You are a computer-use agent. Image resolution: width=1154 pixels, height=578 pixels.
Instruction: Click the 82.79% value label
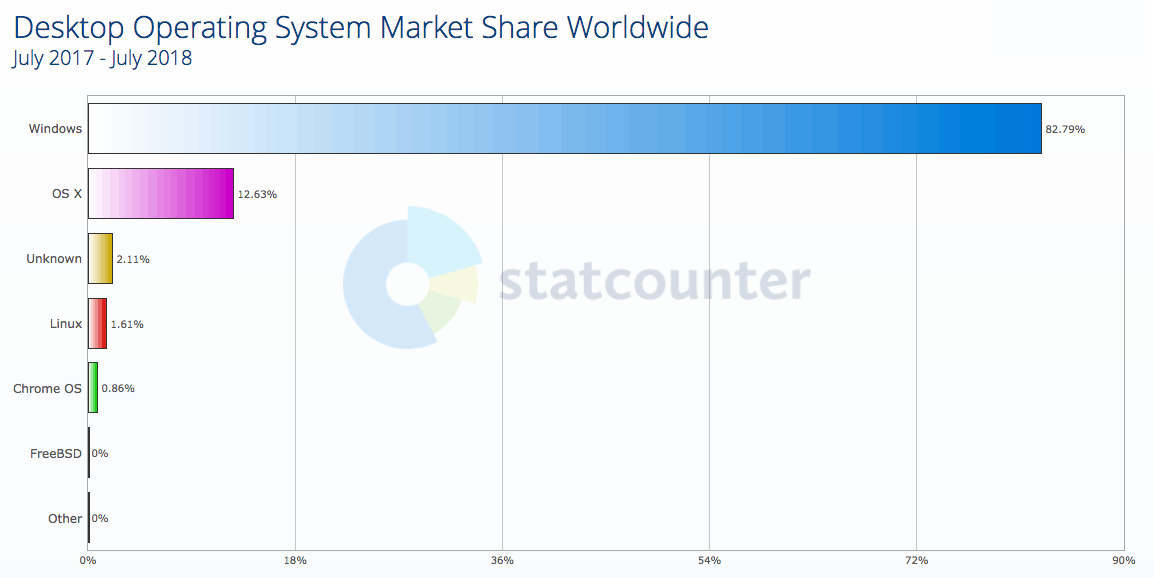[1065, 130]
